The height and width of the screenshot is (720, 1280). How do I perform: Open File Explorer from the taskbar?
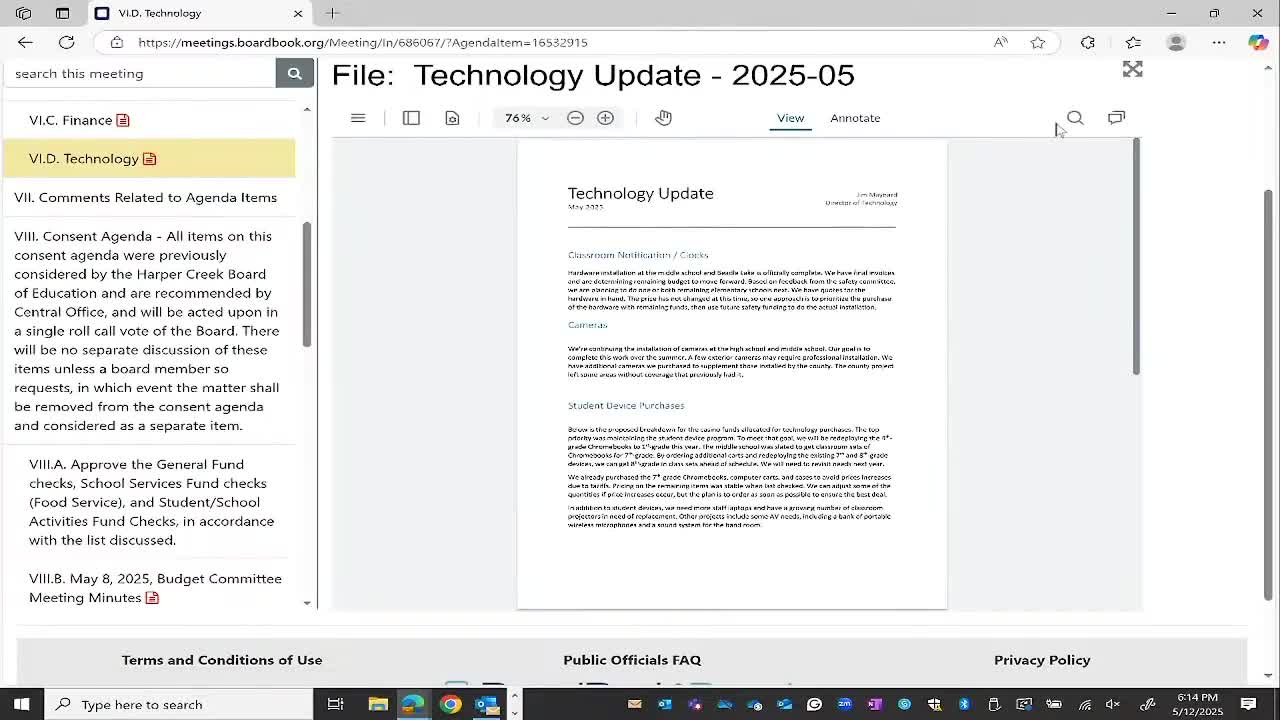[378, 704]
